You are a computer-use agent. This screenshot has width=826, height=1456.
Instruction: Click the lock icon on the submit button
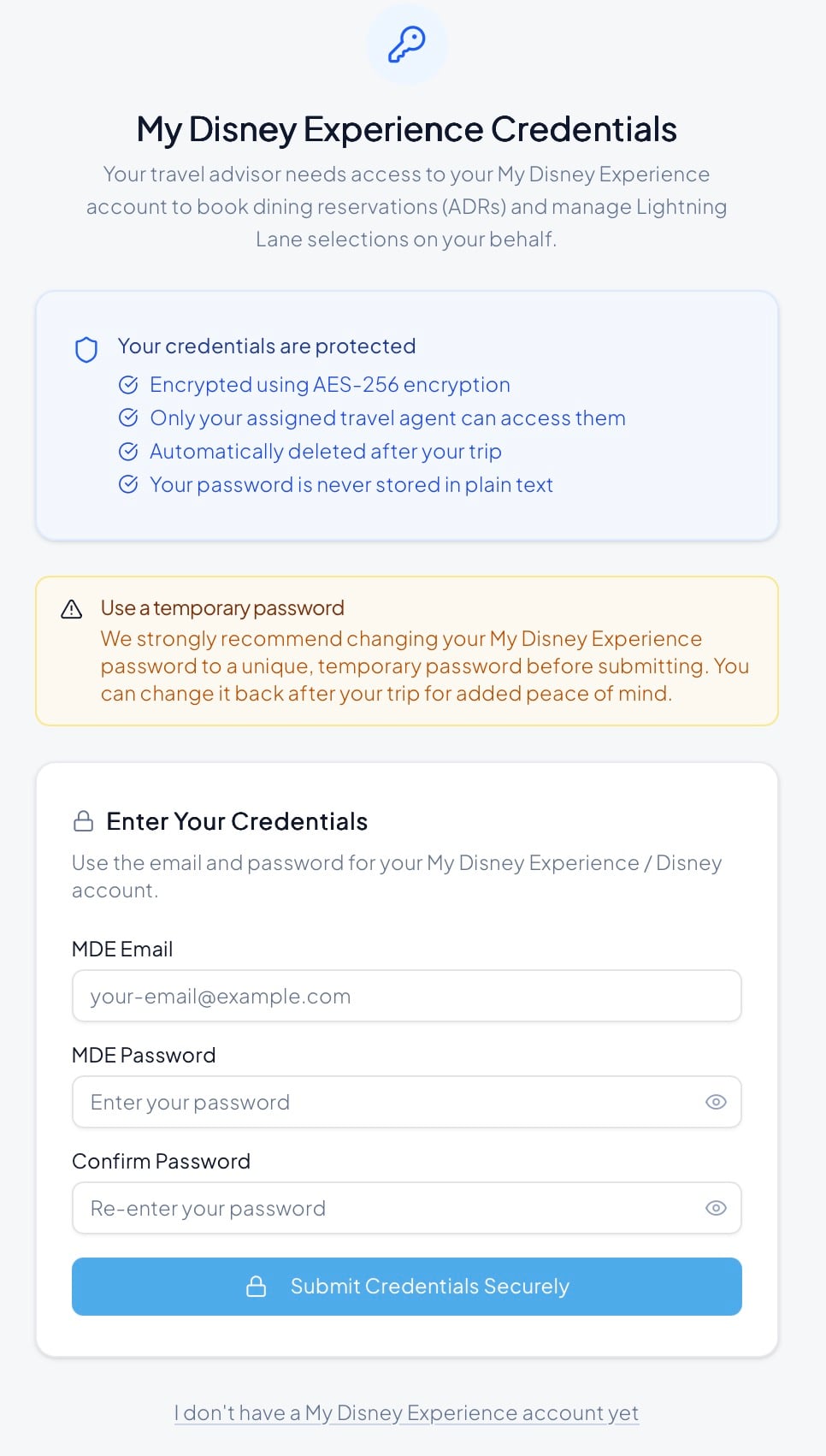pos(257,1287)
